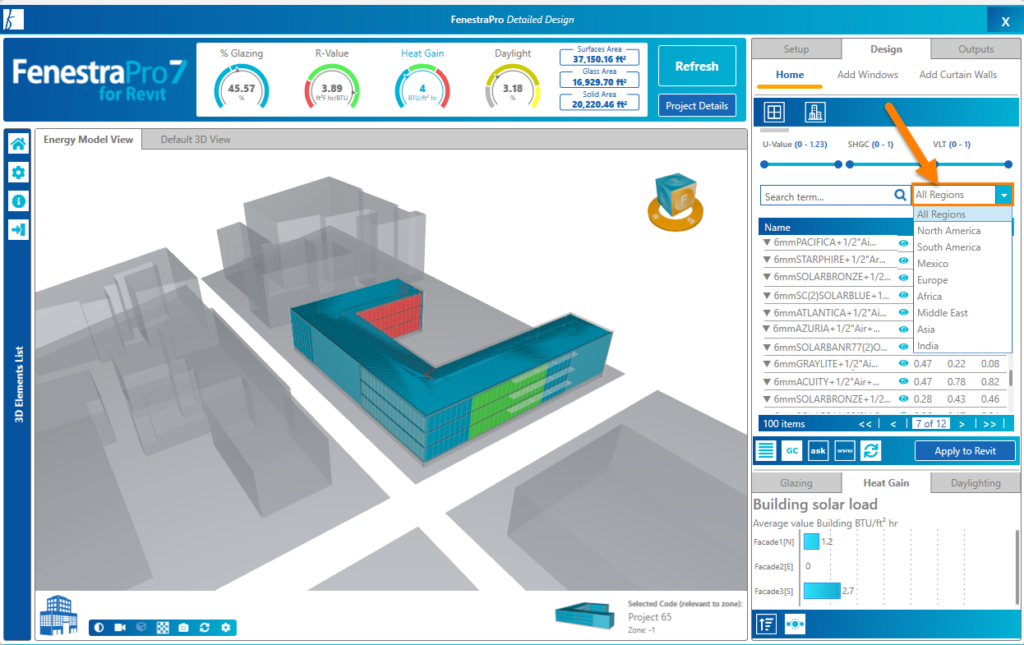Screen dimensions: 1024x645
Task: Click the large building icon below the model
Action: pyautogui.click(x=58, y=614)
